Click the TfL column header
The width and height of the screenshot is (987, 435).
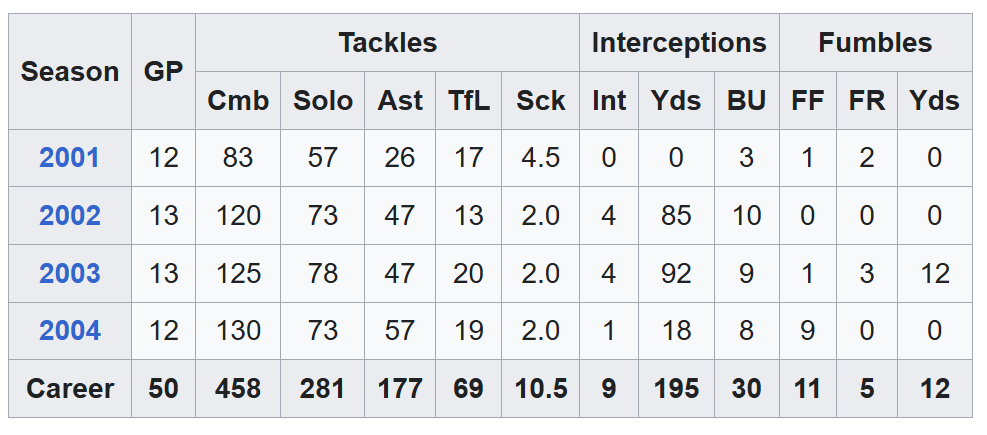[468, 101]
